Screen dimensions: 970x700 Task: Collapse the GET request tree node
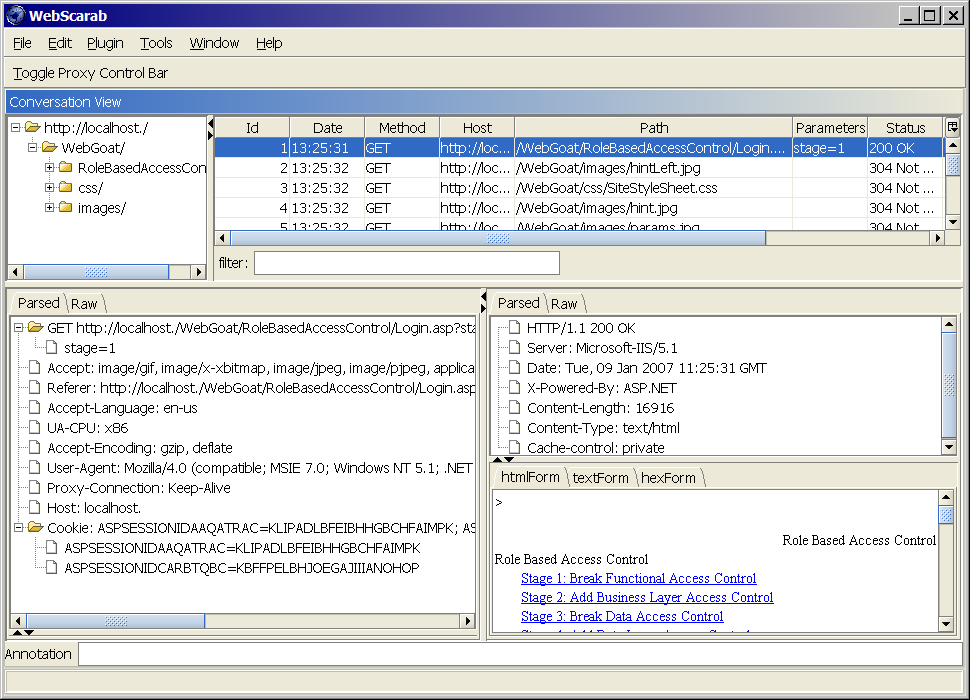pyautogui.click(x=19, y=328)
